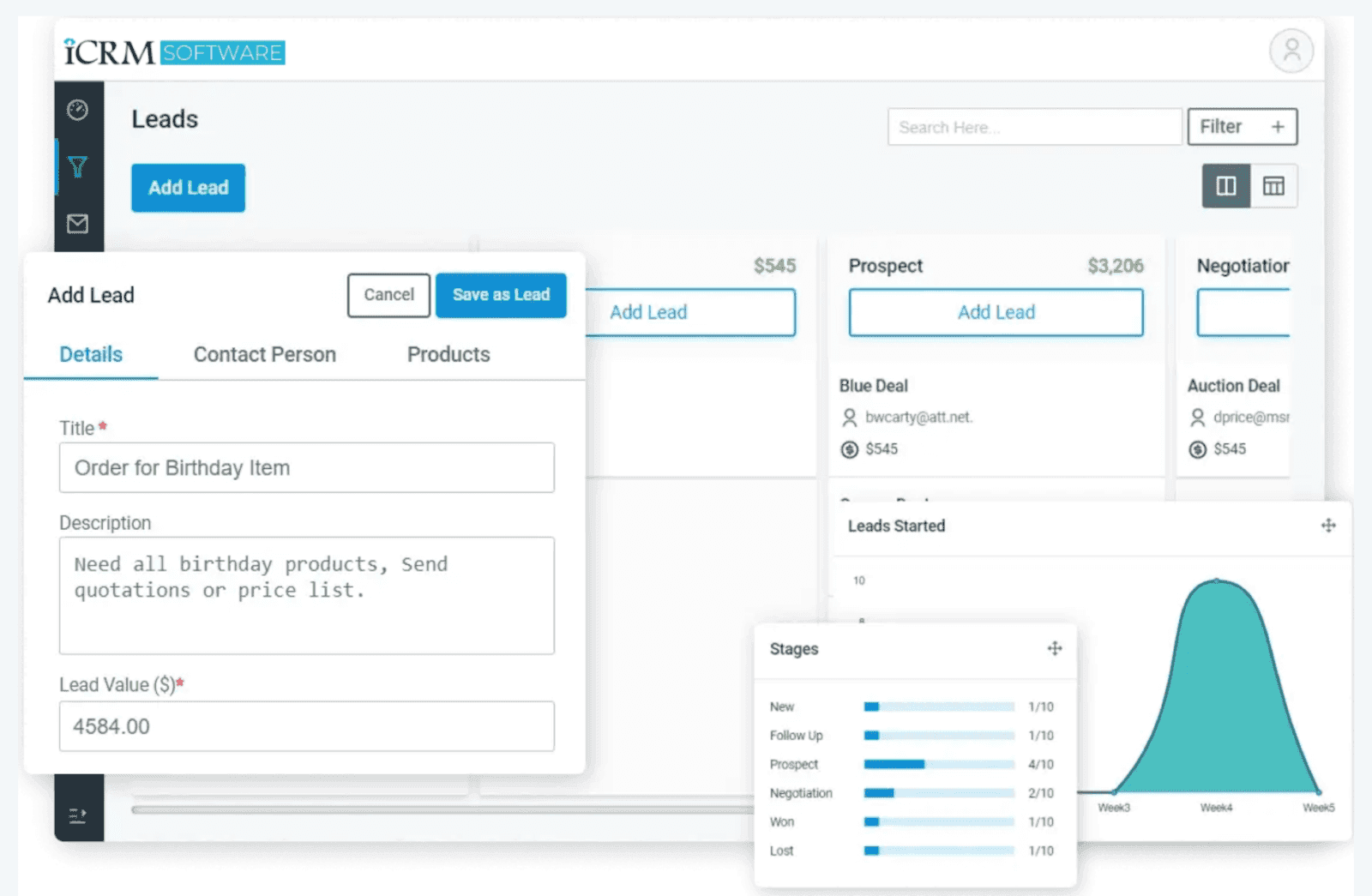1372x896 pixels.
Task: Click the Prospect progress bar in Stages
Action: click(938, 764)
